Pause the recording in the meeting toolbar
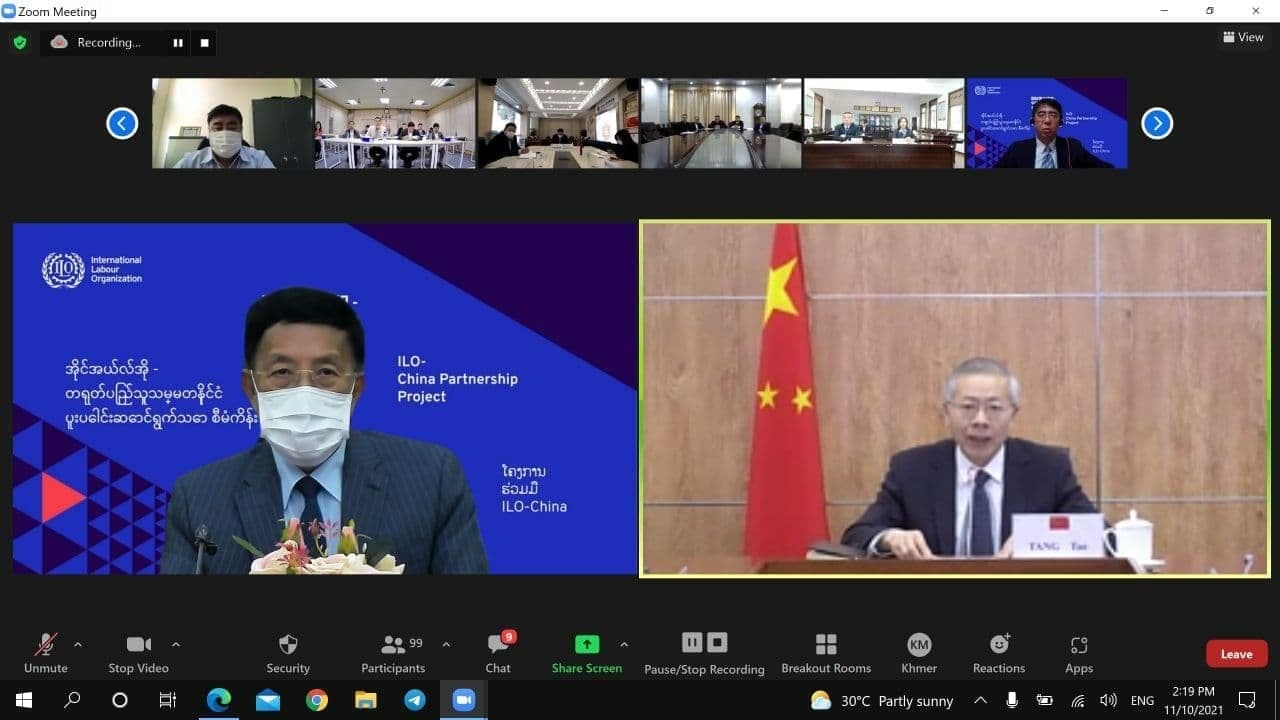The width and height of the screenshot is (1280, 720). (x=692, y=643)
